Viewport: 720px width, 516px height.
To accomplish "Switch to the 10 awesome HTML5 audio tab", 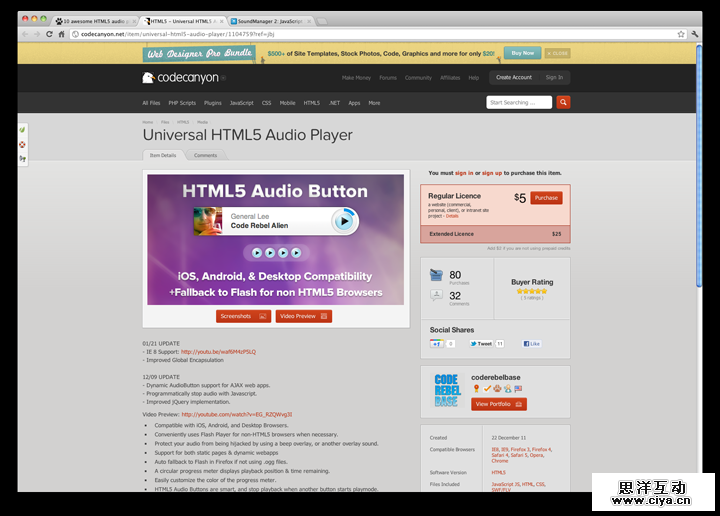I will 95,21.
